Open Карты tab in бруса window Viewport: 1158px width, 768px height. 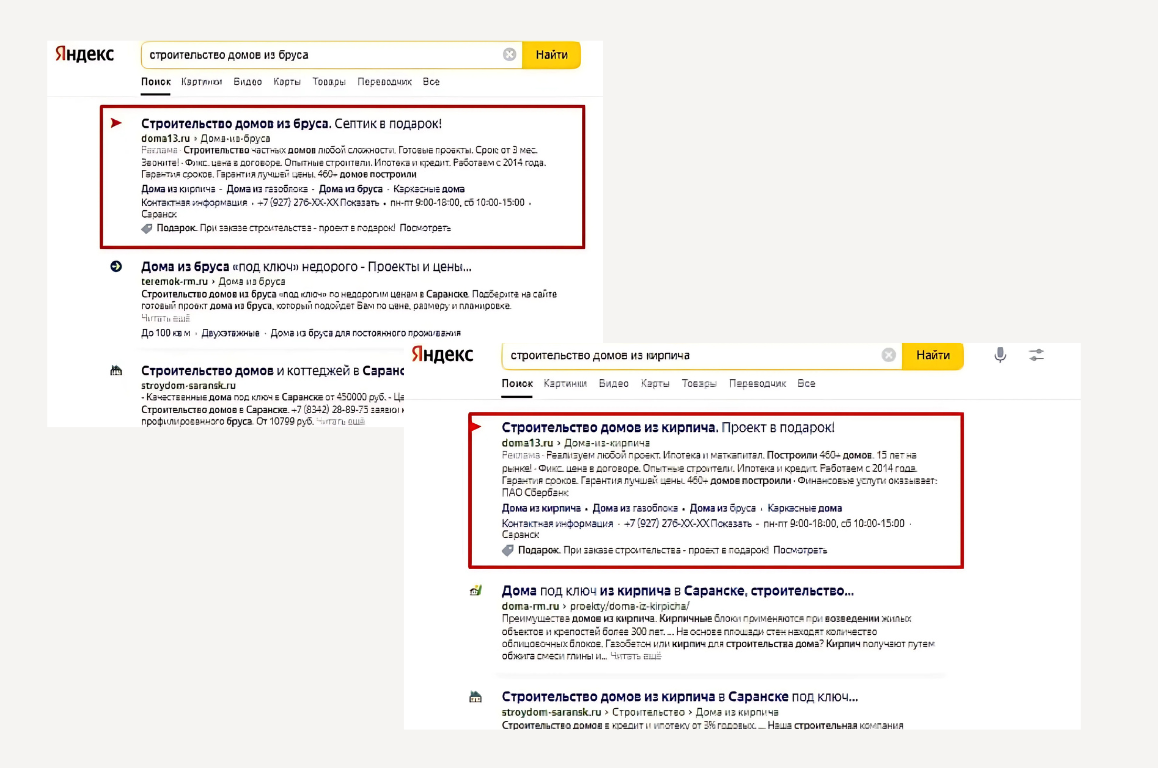tap(287, 82)
